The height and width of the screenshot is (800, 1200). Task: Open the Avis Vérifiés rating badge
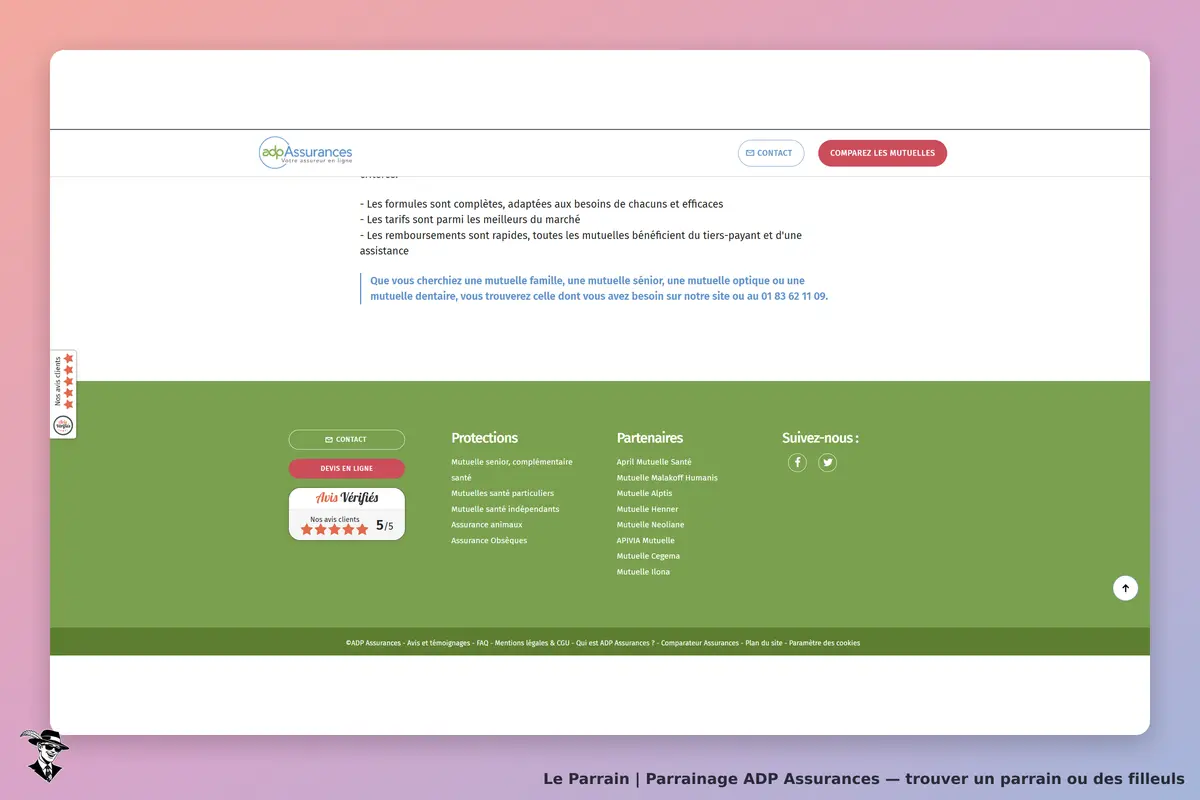[x=347, y=514]
